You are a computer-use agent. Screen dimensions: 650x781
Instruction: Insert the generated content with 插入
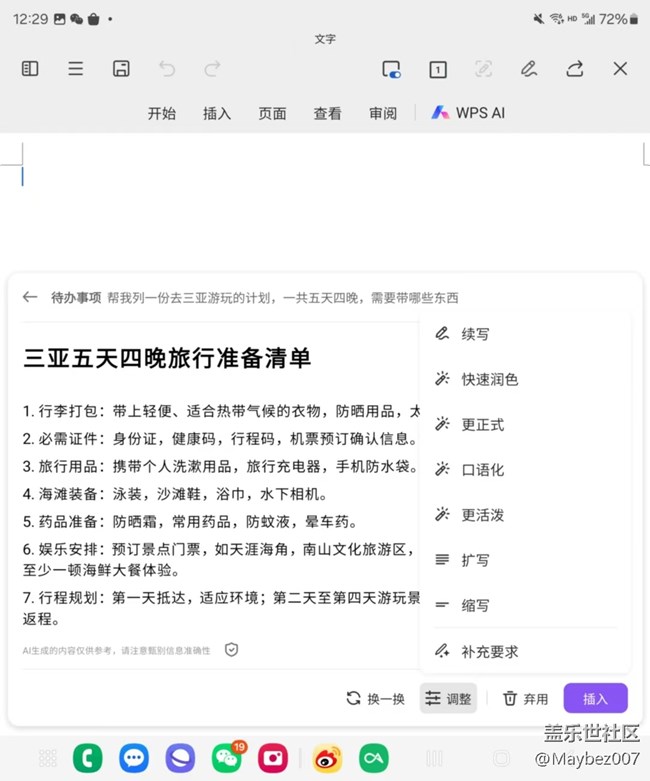pos(595,698)
